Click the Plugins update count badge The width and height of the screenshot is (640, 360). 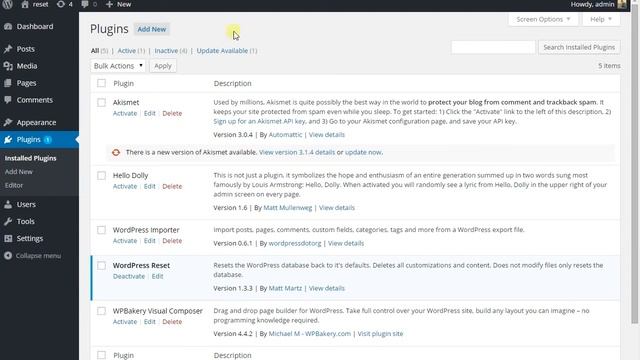tap(48, 140)
